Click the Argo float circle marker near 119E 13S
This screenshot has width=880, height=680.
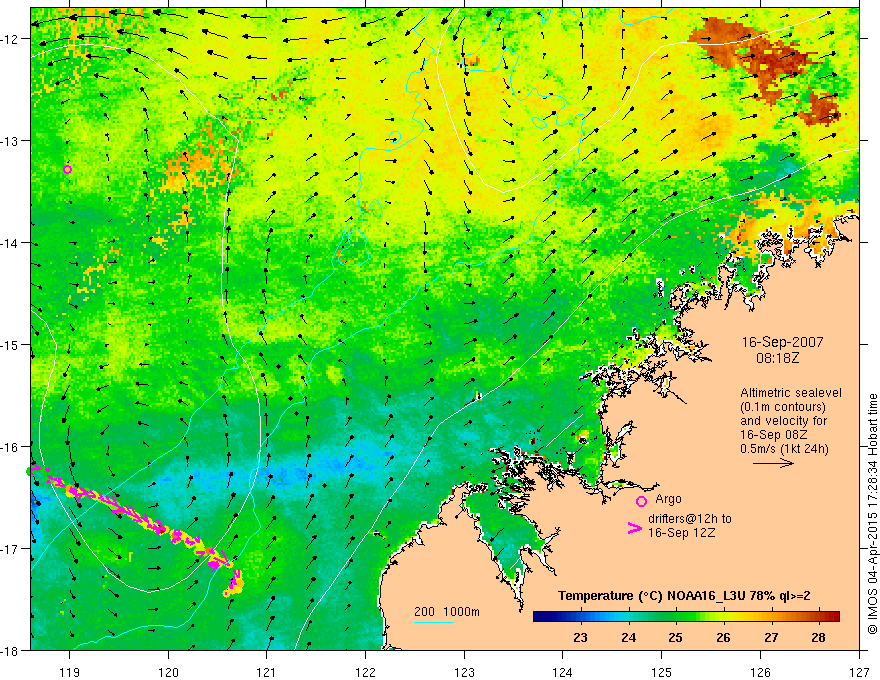(67, 169)
